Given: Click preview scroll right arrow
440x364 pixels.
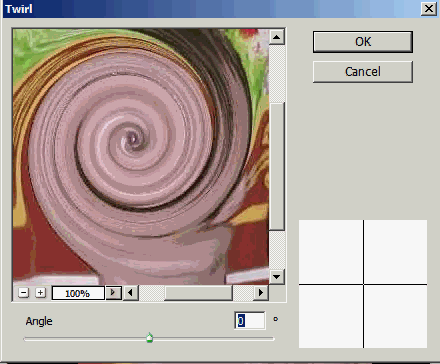Looking at the screenshot, I should pos(261,293).
